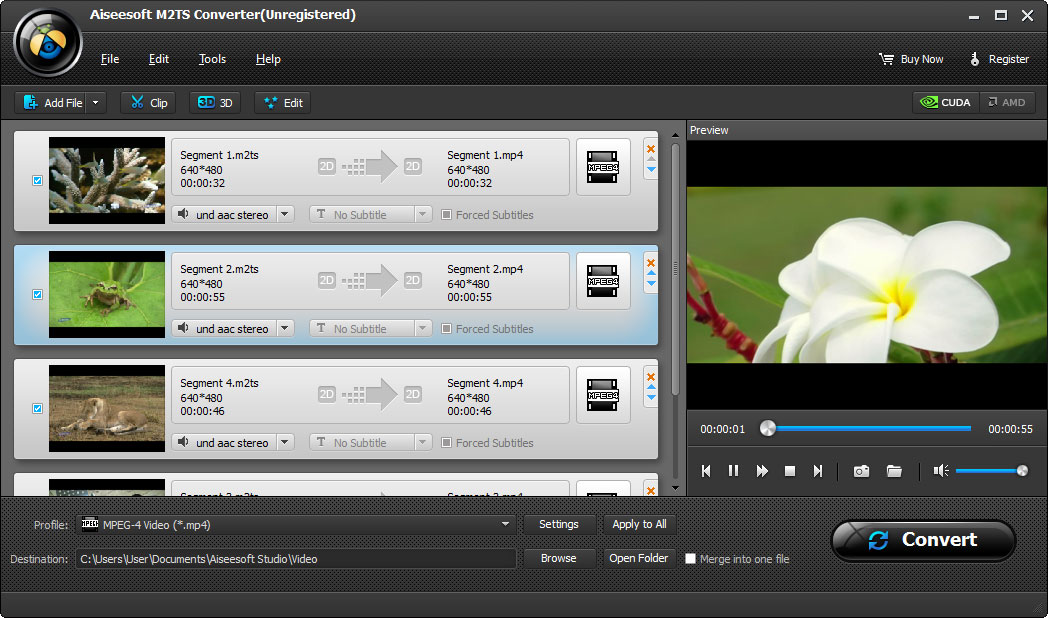Image resolution: width=1048 pixels, height=618 pixels.
Task: Open the Edit effects tool
Action: click(282, 102)
